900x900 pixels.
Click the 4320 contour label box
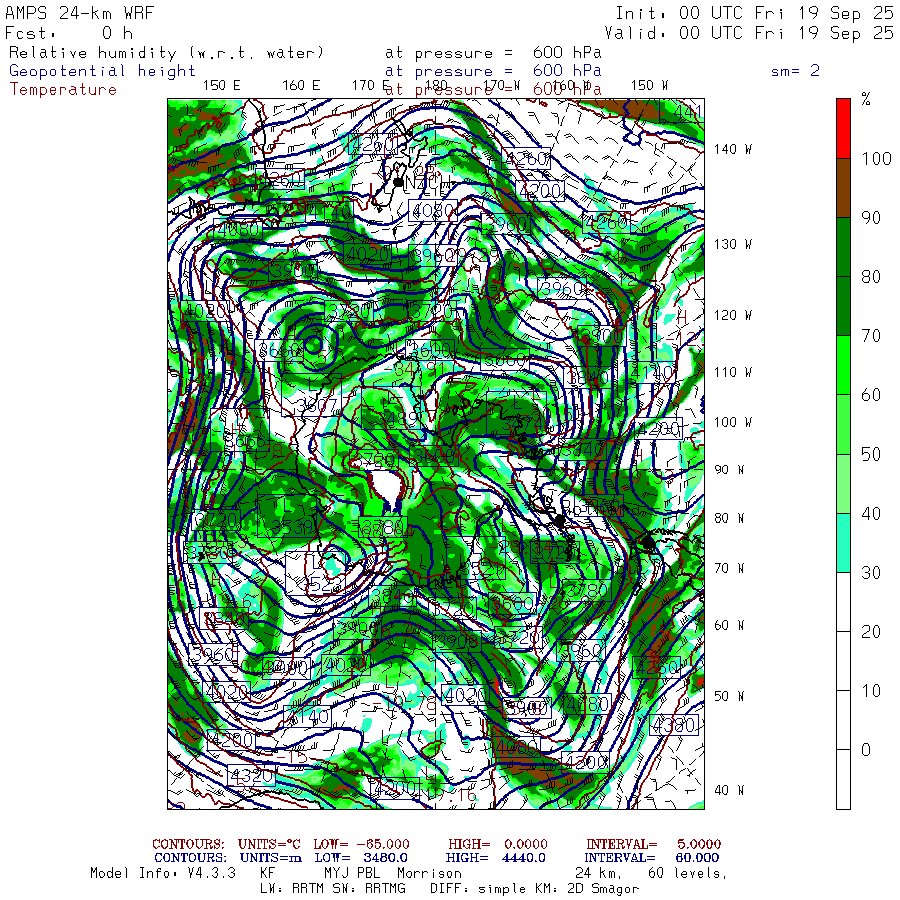tap(250, 775)
